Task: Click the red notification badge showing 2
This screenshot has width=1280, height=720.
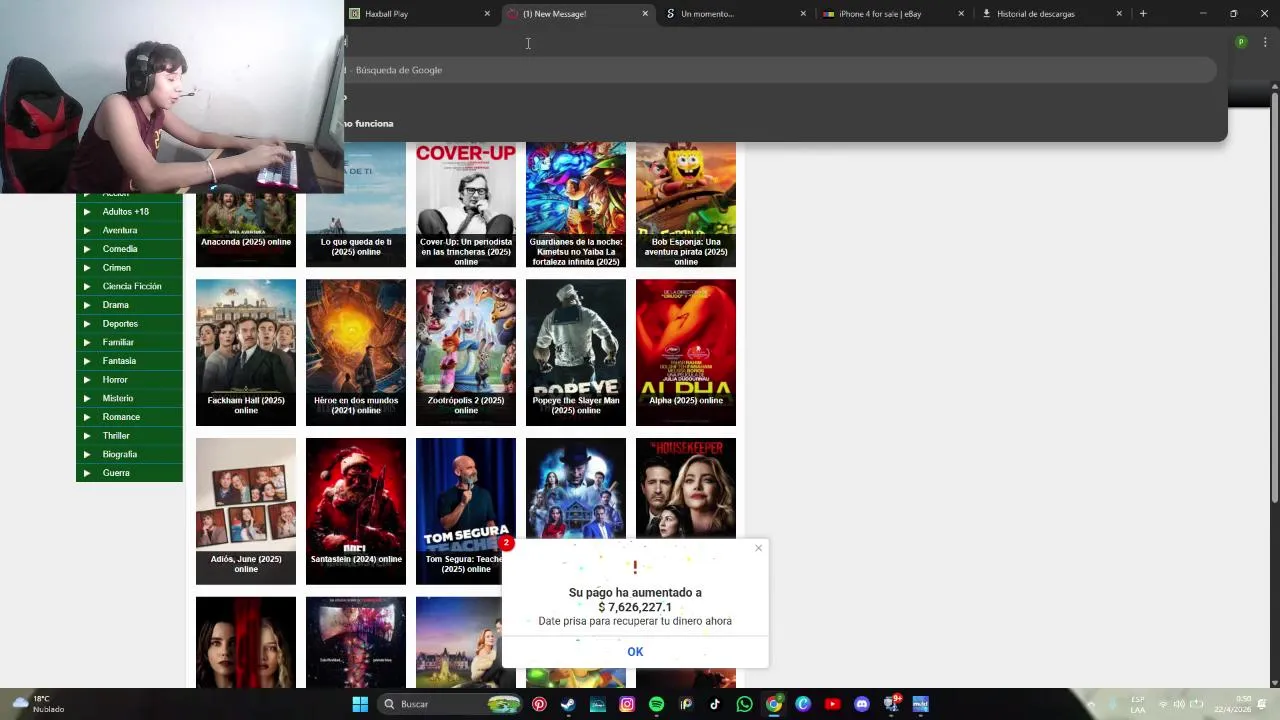Action: pos(506,543)
